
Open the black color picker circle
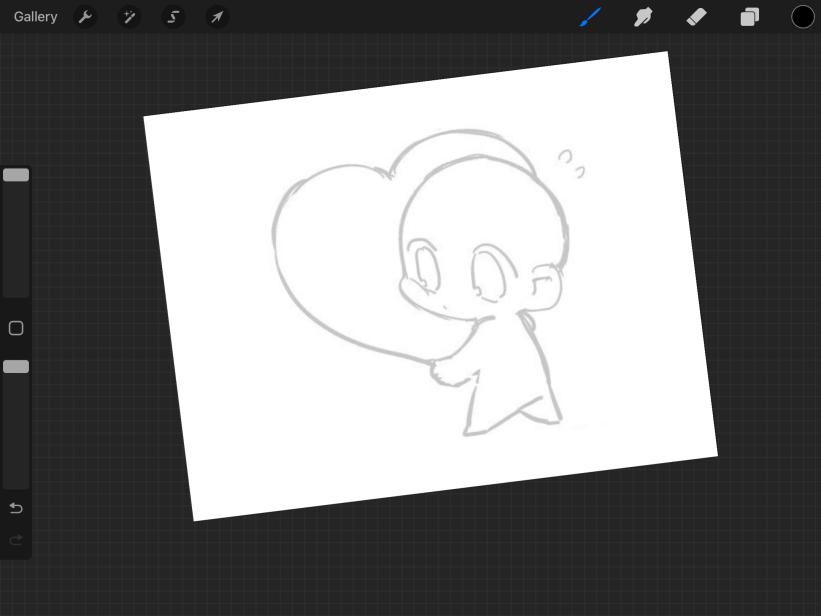click(x=803, y=17)
